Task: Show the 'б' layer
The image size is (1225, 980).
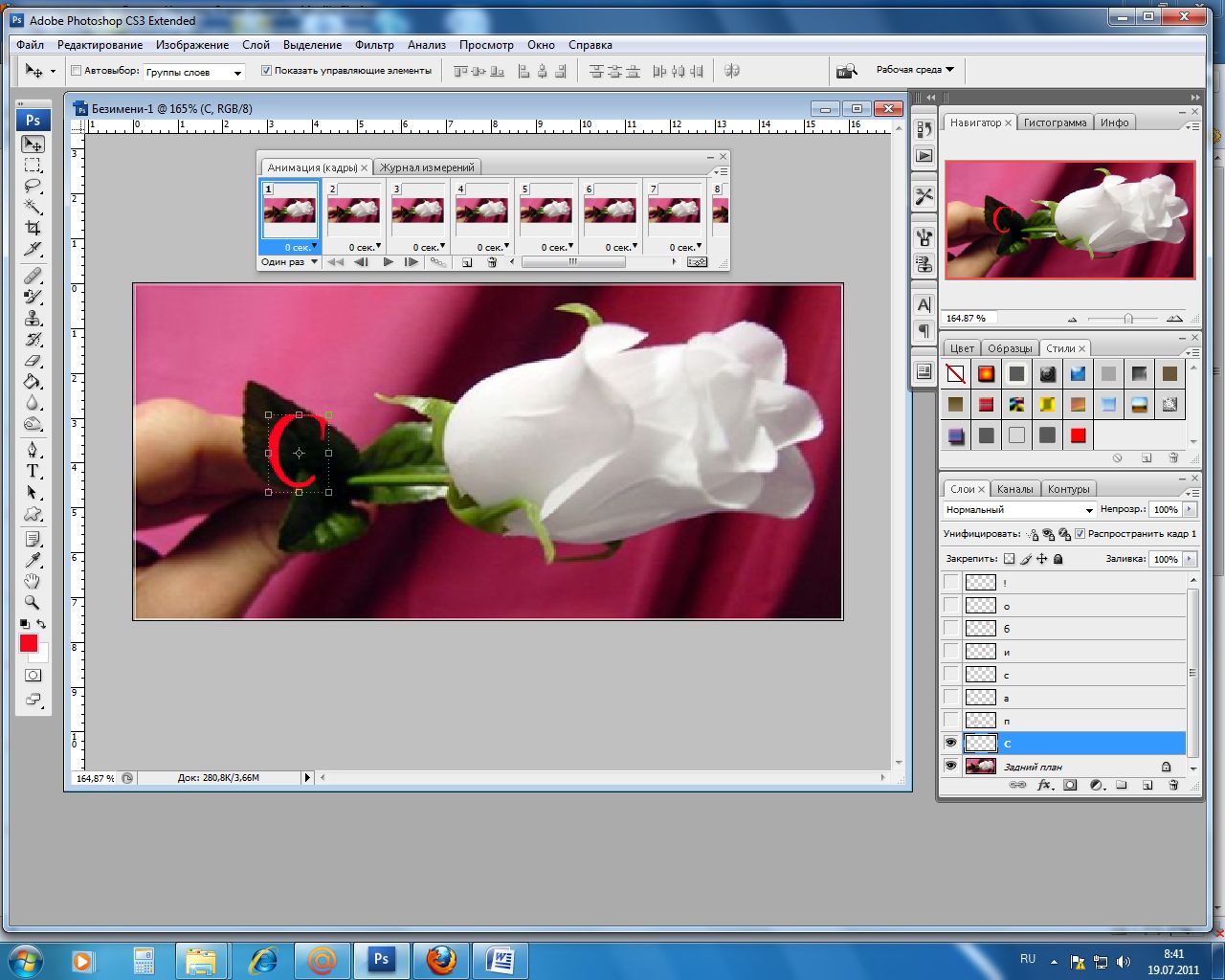Action: pos(950,628)
